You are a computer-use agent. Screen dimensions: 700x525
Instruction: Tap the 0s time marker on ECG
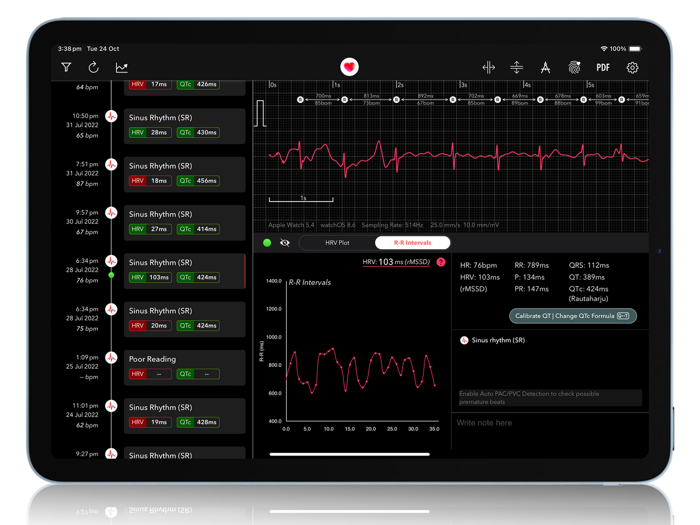click(273, 85)
